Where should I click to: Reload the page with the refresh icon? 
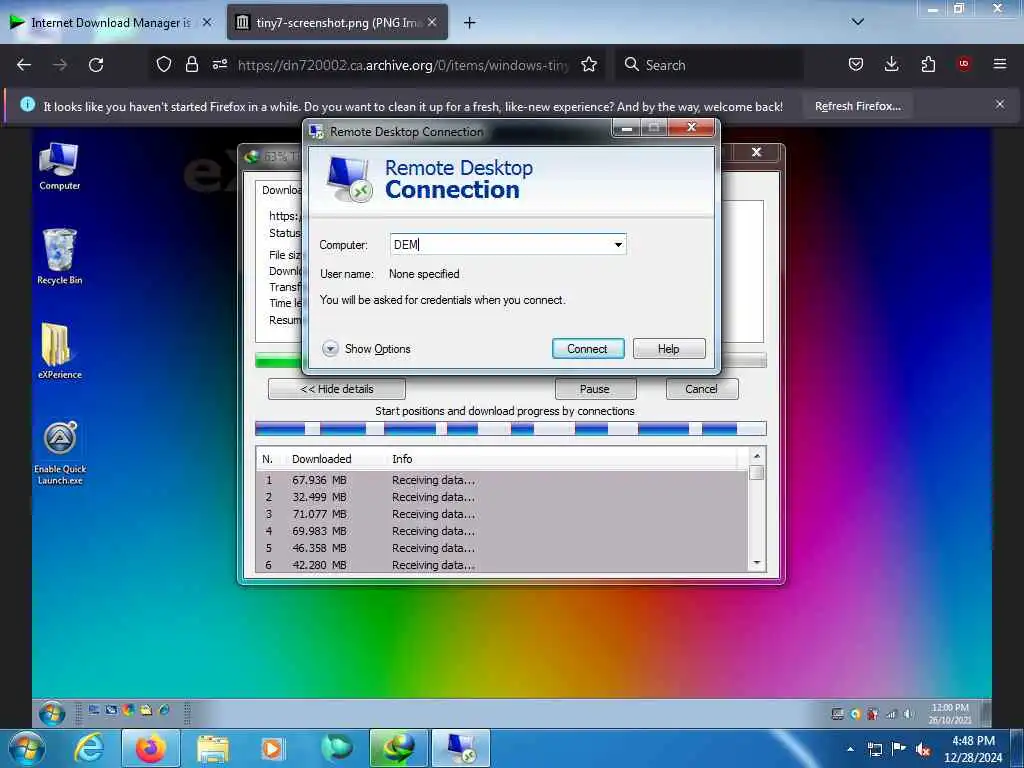[96, 65]
